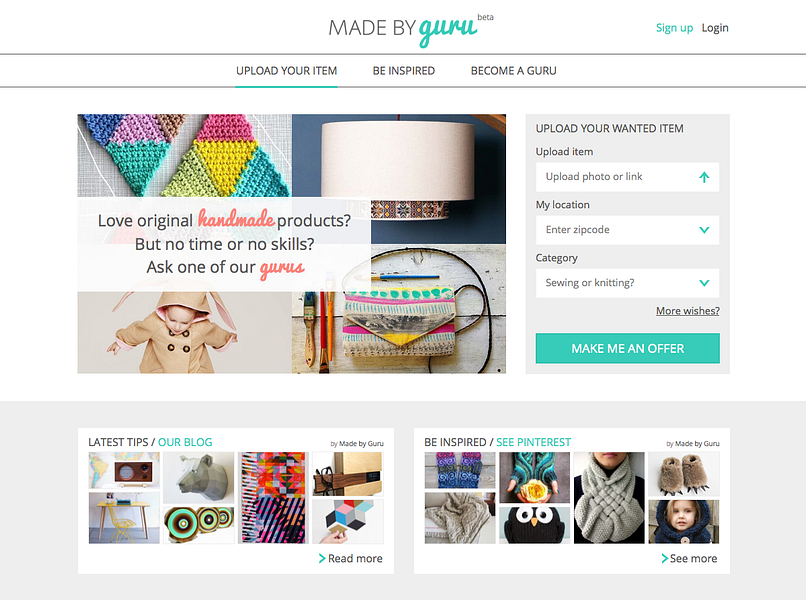806x600 pixels.
Task: Click the green chevron beside Read more
Action: [x=322, y=558]
